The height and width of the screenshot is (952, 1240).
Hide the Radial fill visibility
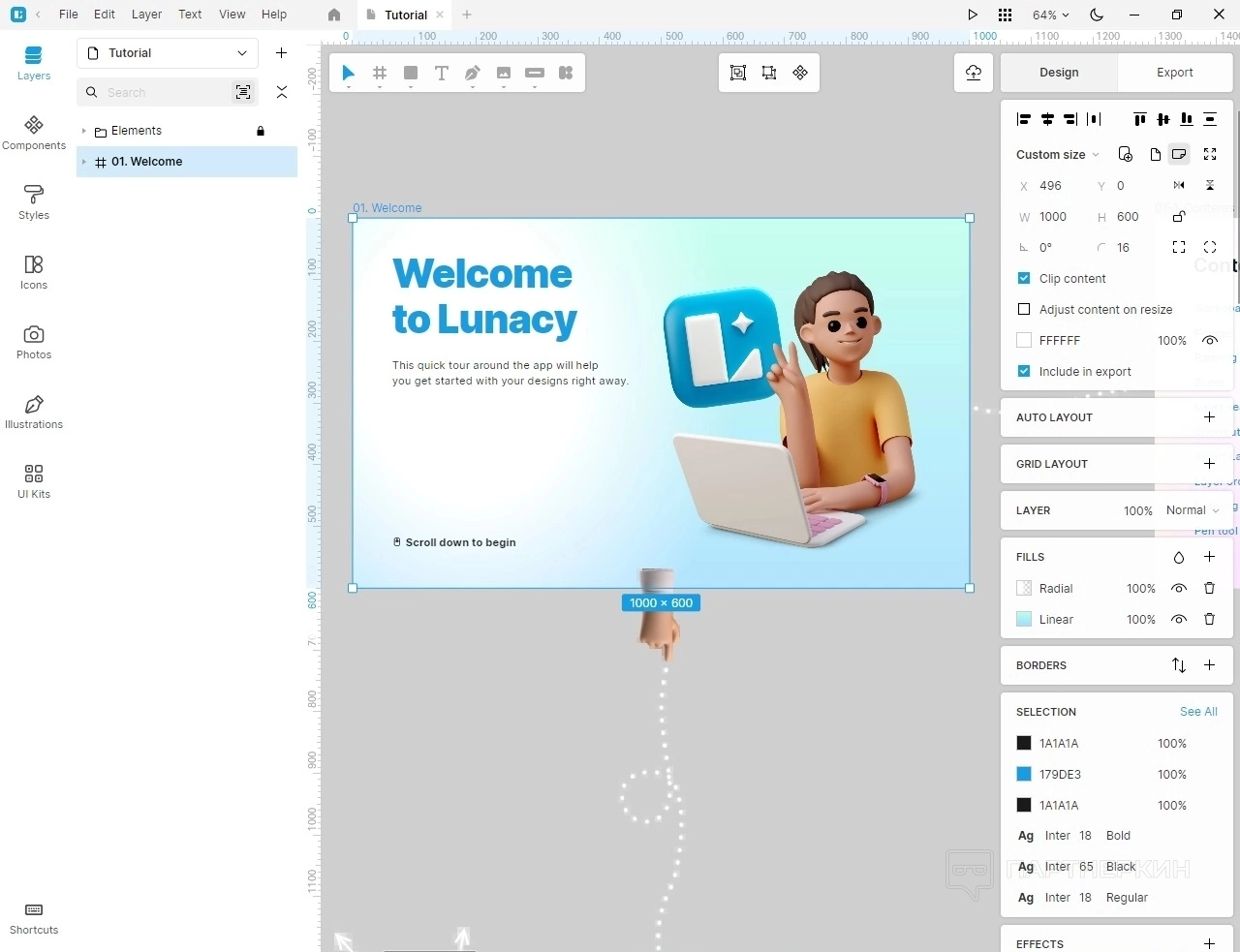pyautogui.click(x=1179, y=589)
